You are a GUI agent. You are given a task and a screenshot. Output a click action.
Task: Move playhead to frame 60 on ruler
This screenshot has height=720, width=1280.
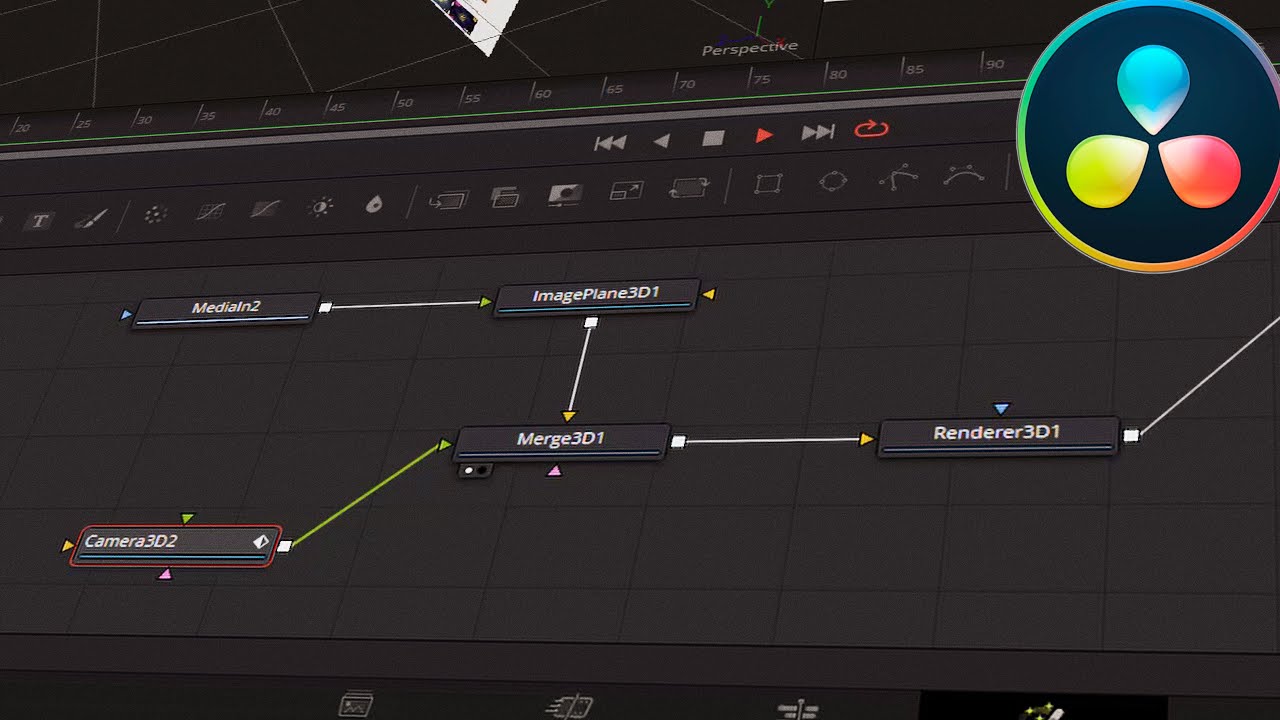point(542,93)
